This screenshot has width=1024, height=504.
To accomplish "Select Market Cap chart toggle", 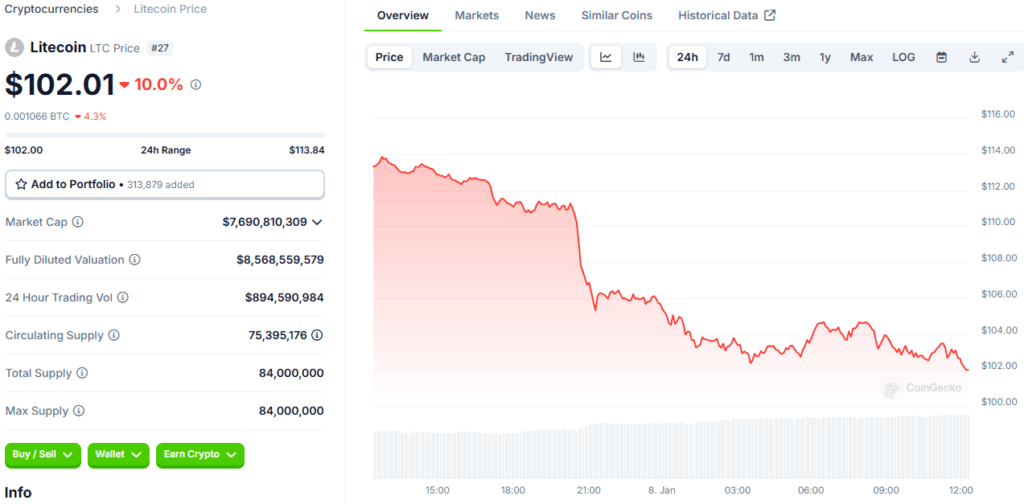I will [454, 57].
